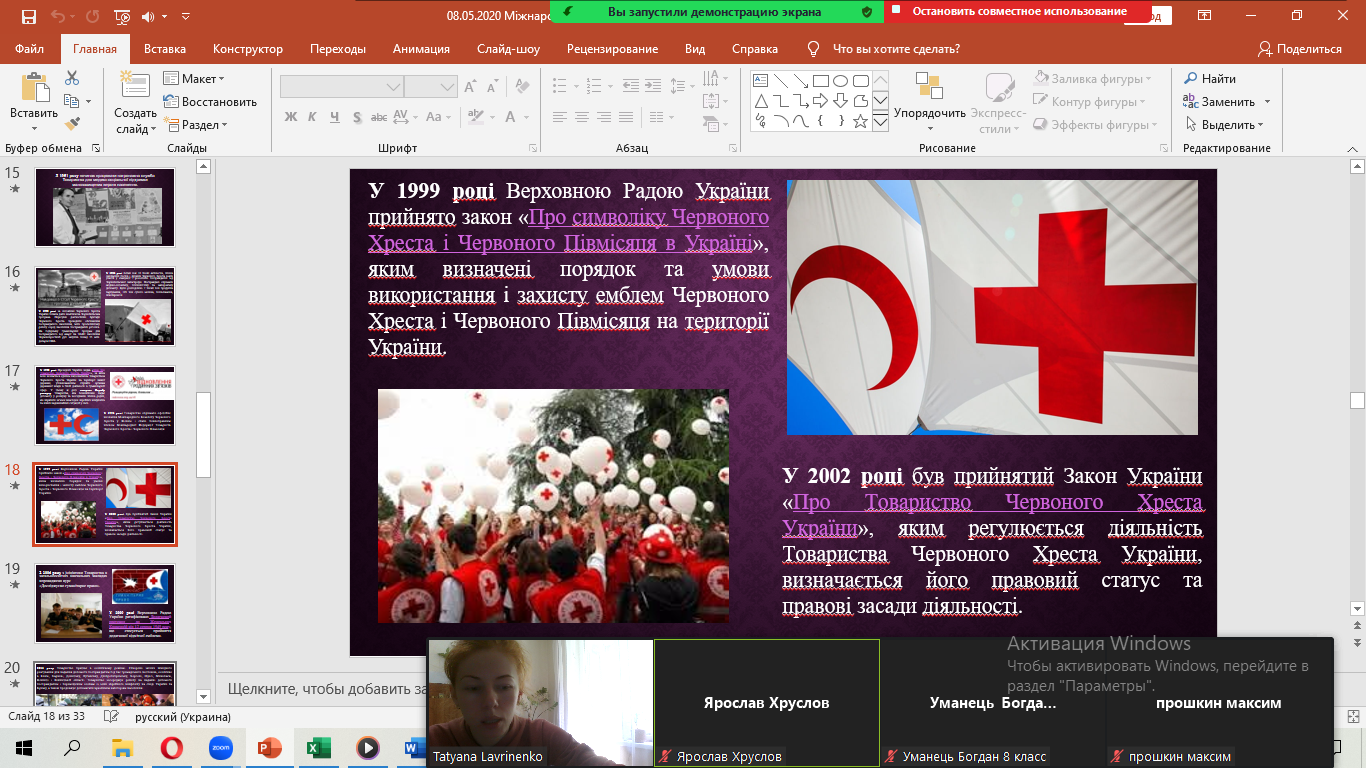Open the Анимация ribbon tab
The width and height of the screenshot is (1366, 768).
point(421,49)
